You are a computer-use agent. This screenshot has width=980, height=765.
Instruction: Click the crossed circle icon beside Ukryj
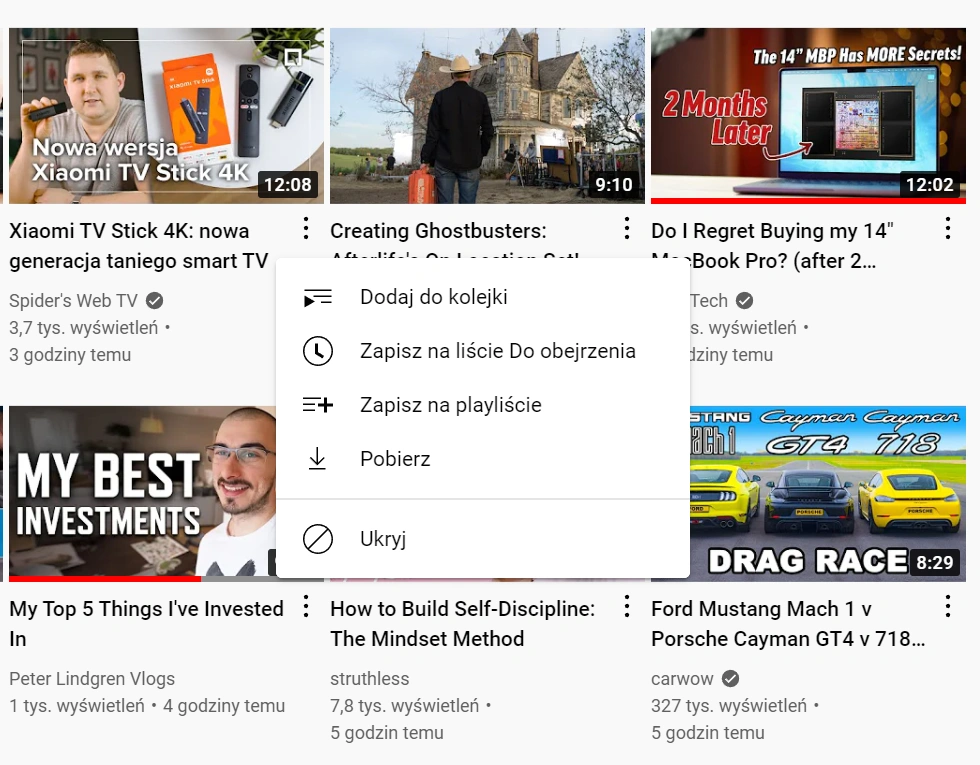click(x=318, y=539)
